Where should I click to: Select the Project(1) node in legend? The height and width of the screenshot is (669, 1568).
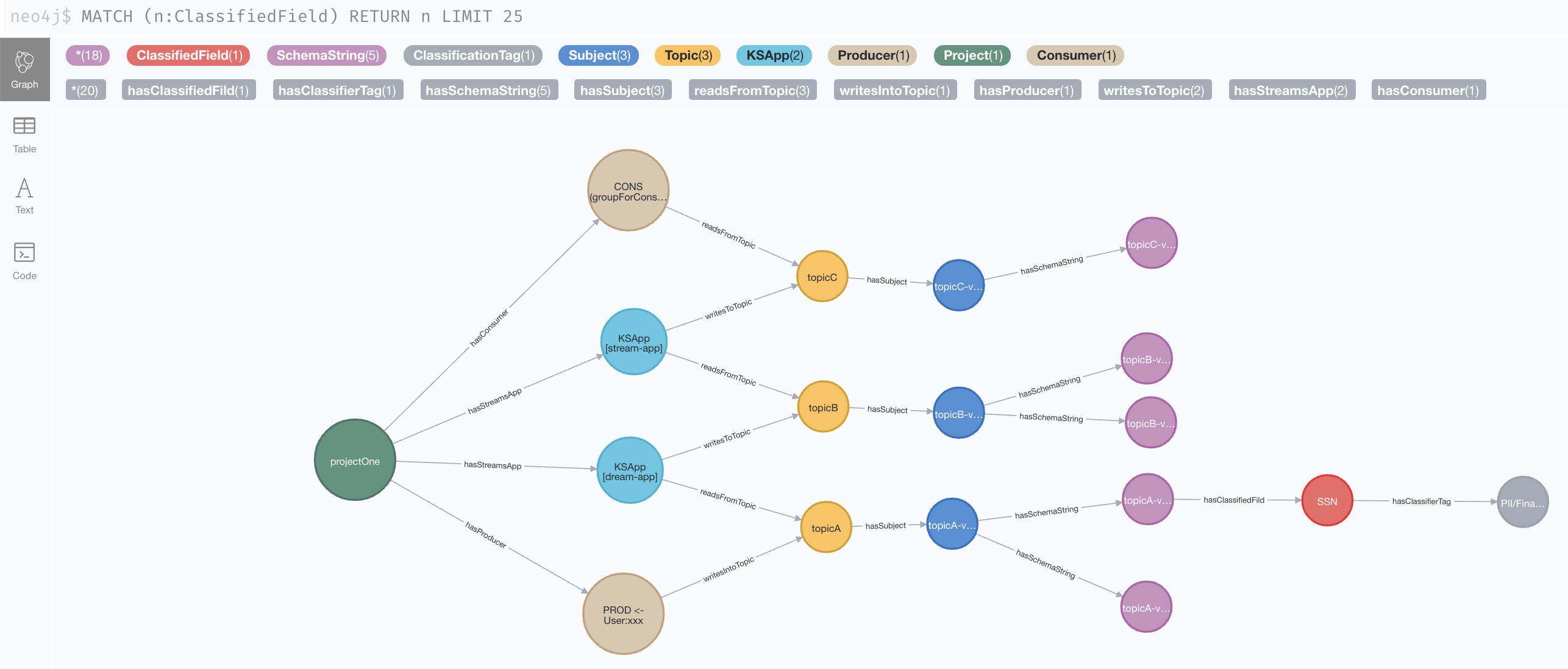(x=974, y=55)
